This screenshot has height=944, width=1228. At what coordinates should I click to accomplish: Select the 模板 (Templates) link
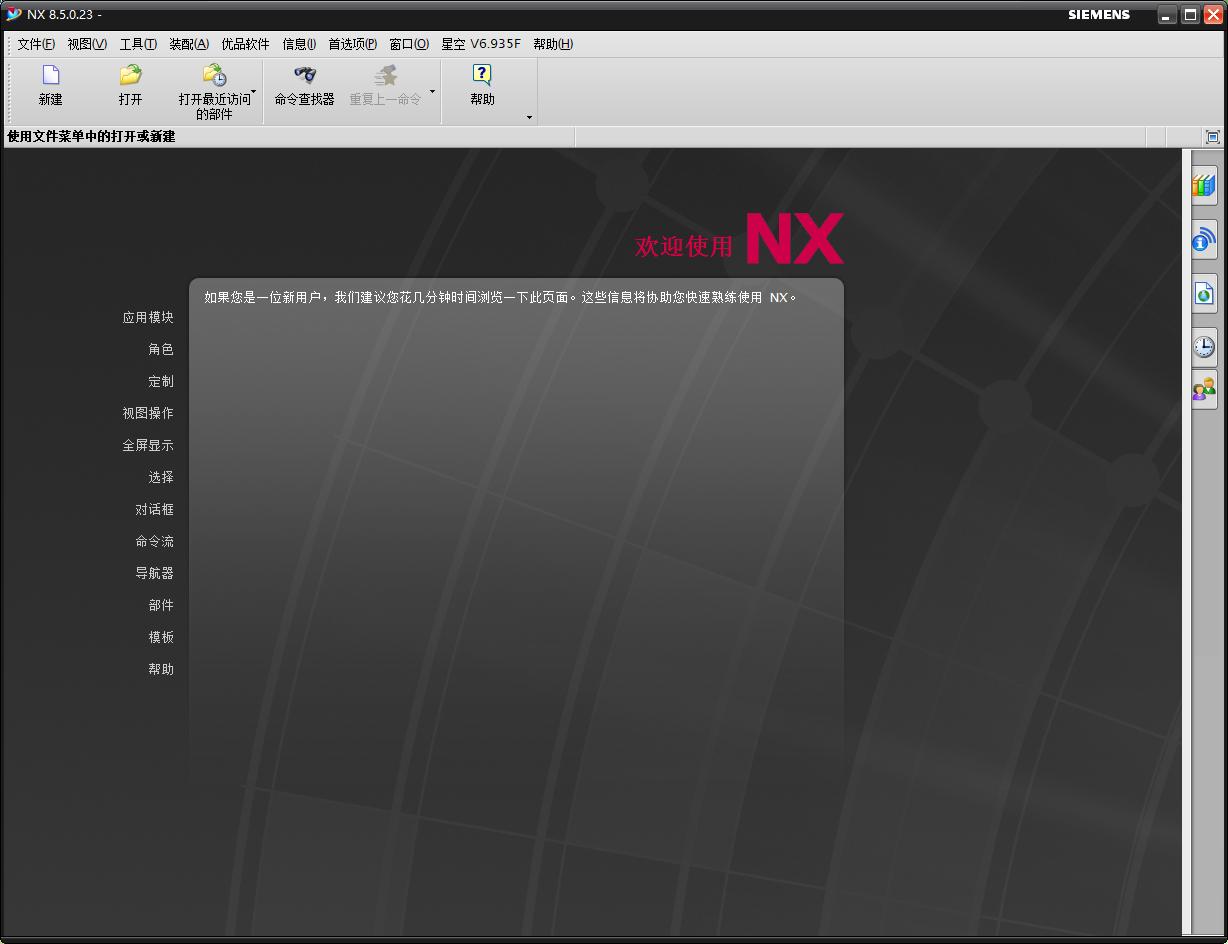click(x=161, y=637)
